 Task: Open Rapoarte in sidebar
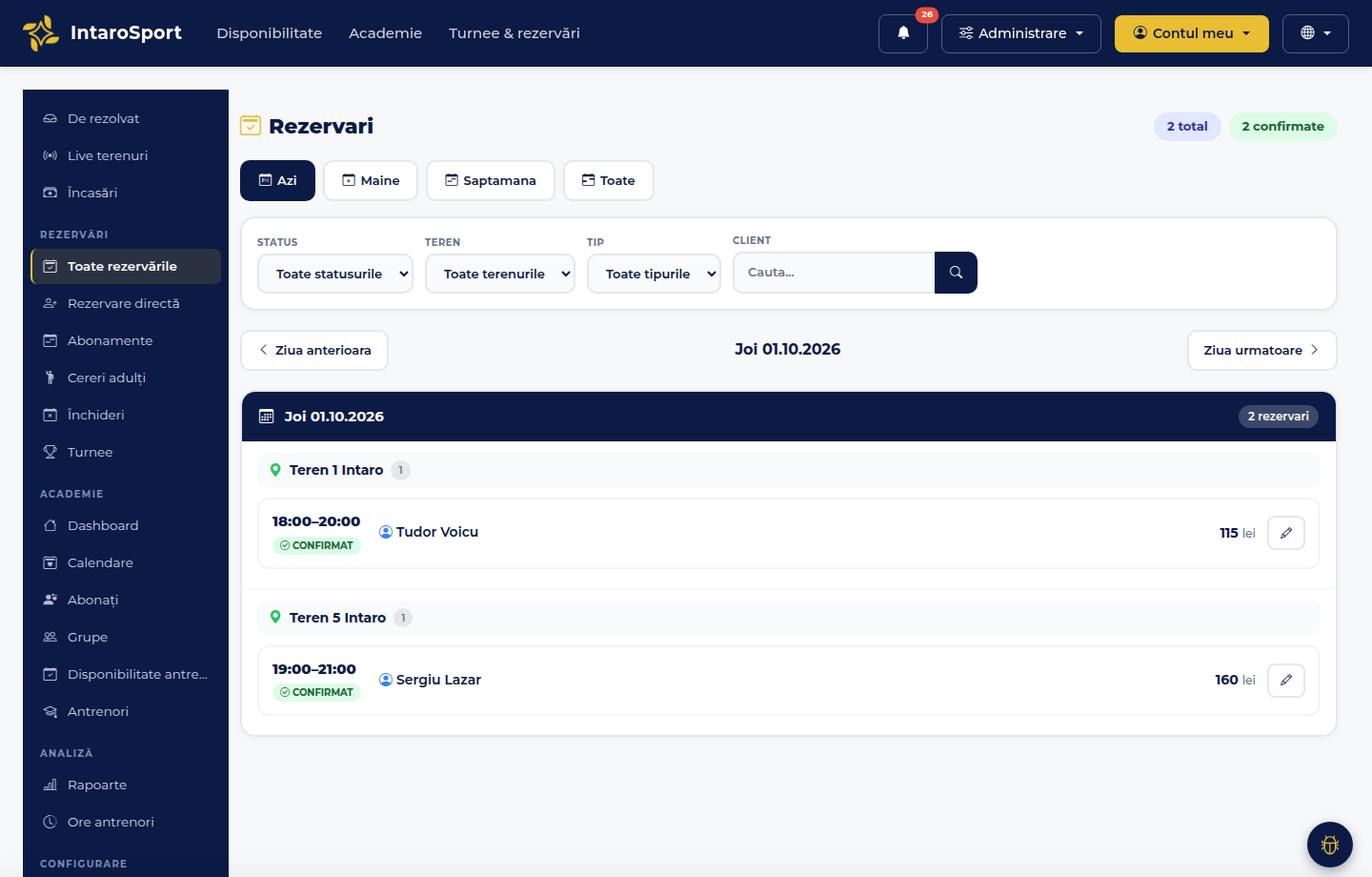click(126, 785)
